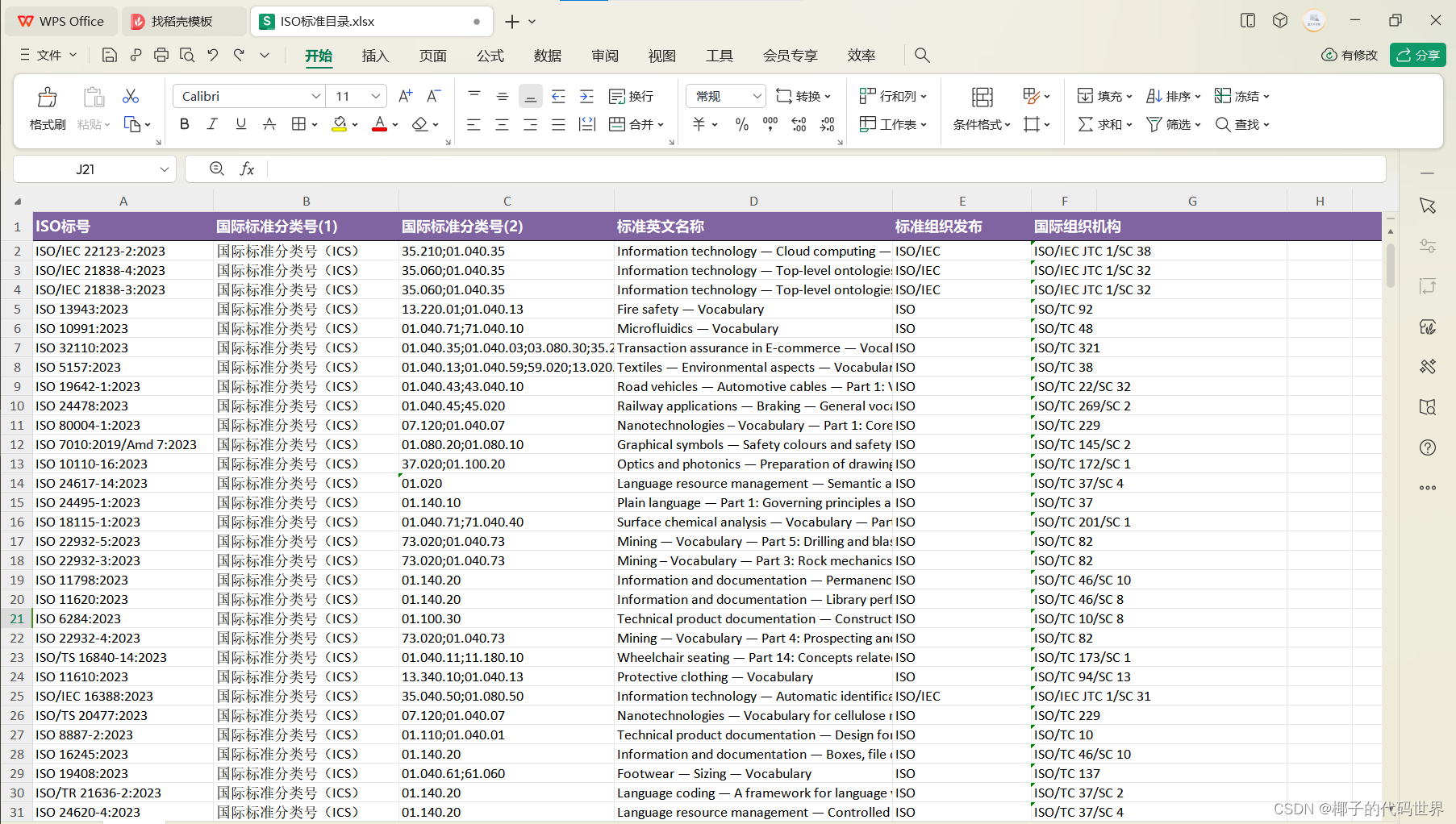Open more options in right sidebar

pos(1428,488)
